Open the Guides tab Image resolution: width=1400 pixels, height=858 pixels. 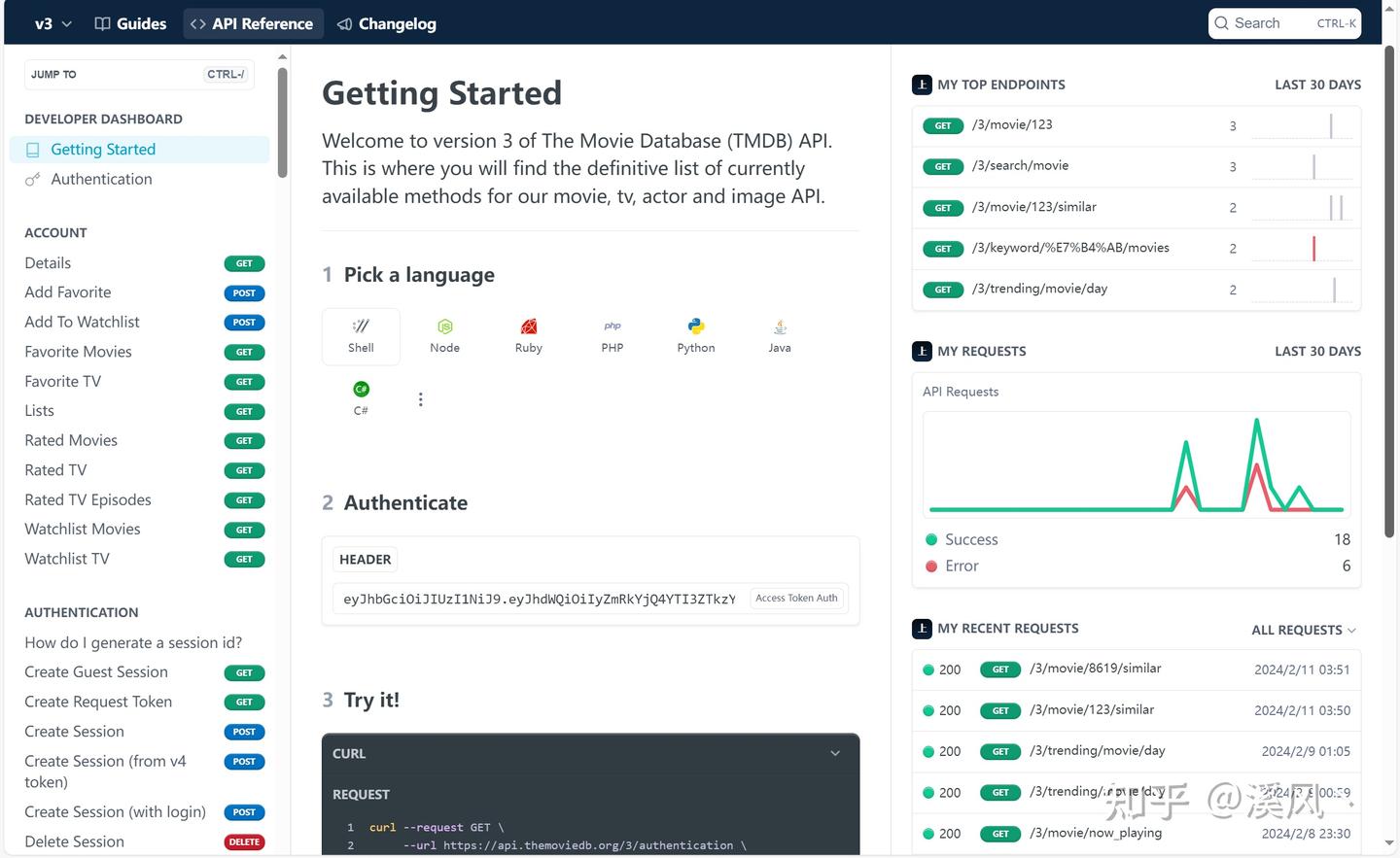pos(130,23)
